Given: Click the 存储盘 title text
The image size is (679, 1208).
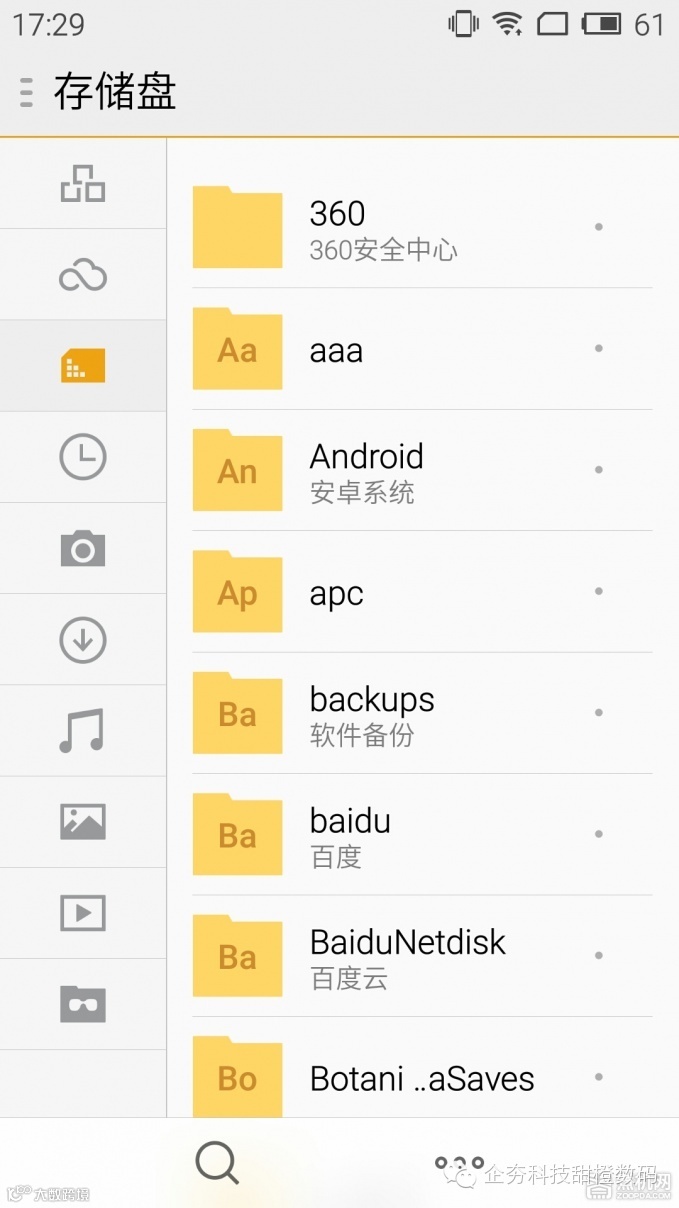Looking at the screenshot, I should click(x=115, y=92).
